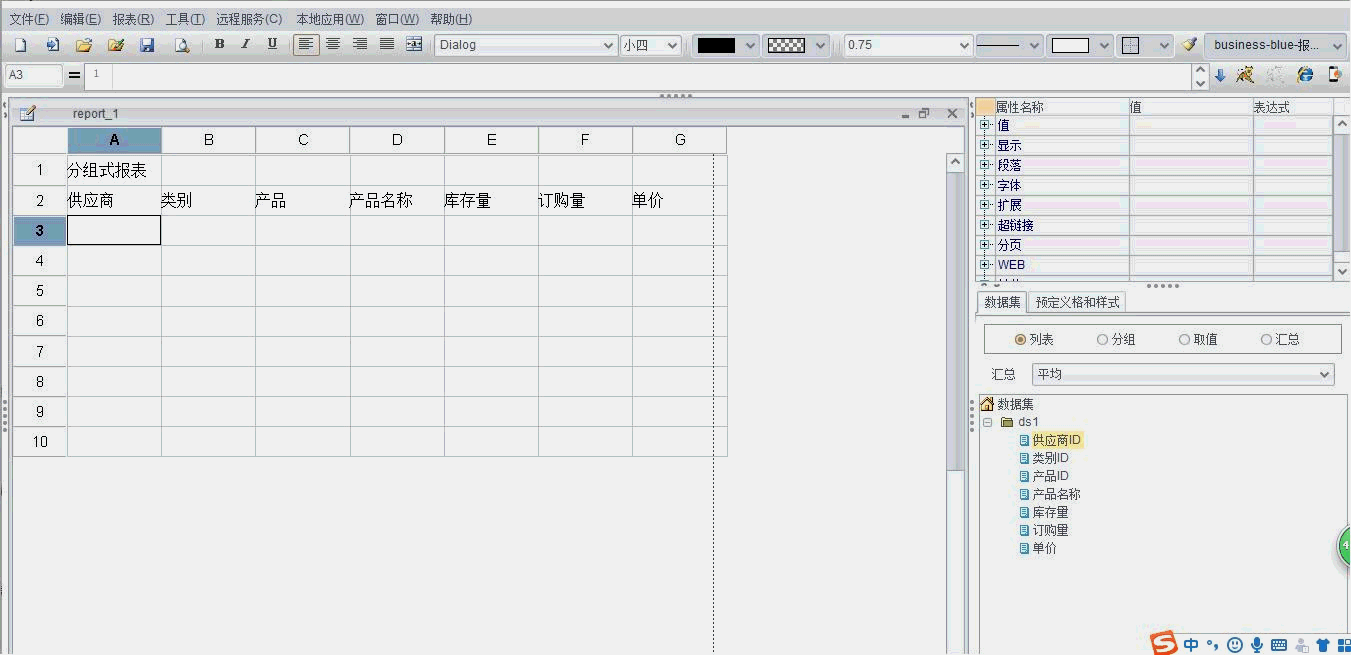Align cell text left
The width and height of the screenshot is (1351, 655).
click(x=306, y=44)
